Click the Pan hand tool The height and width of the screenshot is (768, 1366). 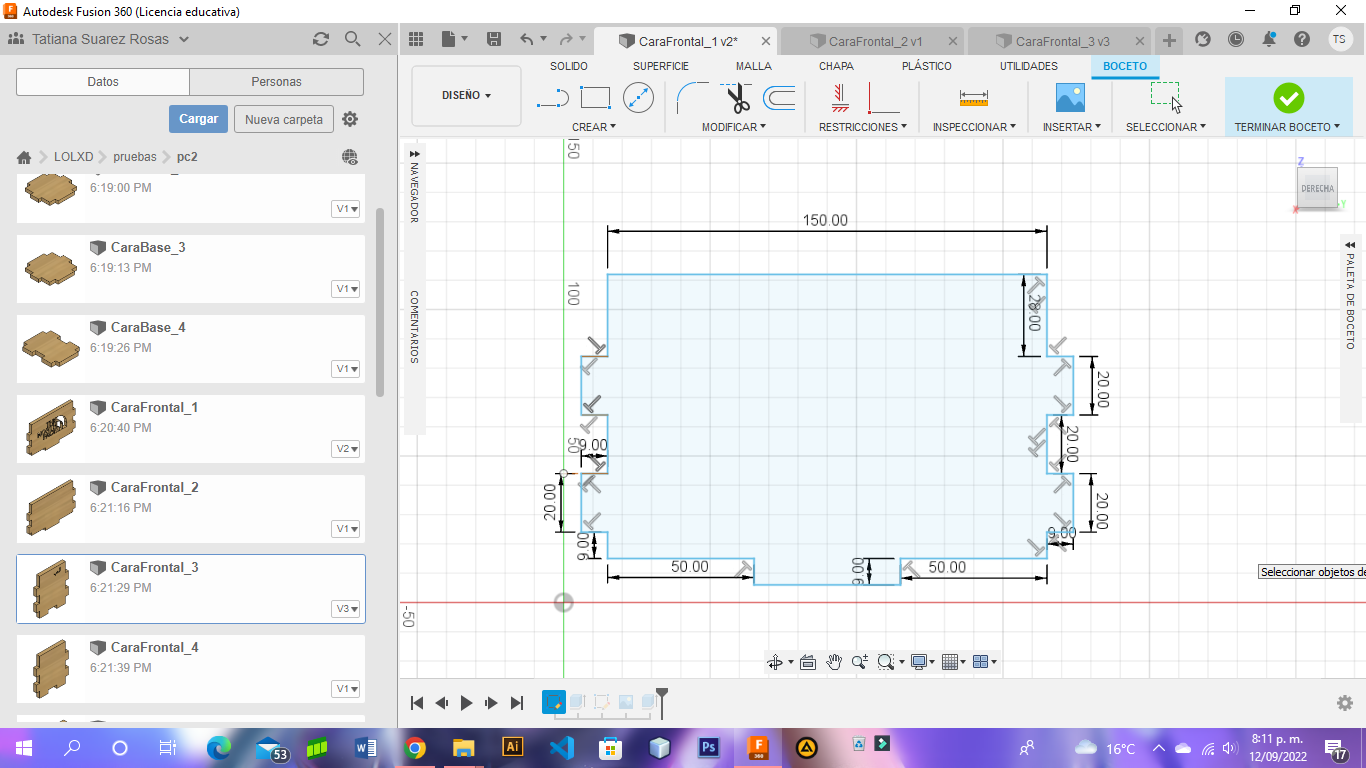click(x=834, y=662)
